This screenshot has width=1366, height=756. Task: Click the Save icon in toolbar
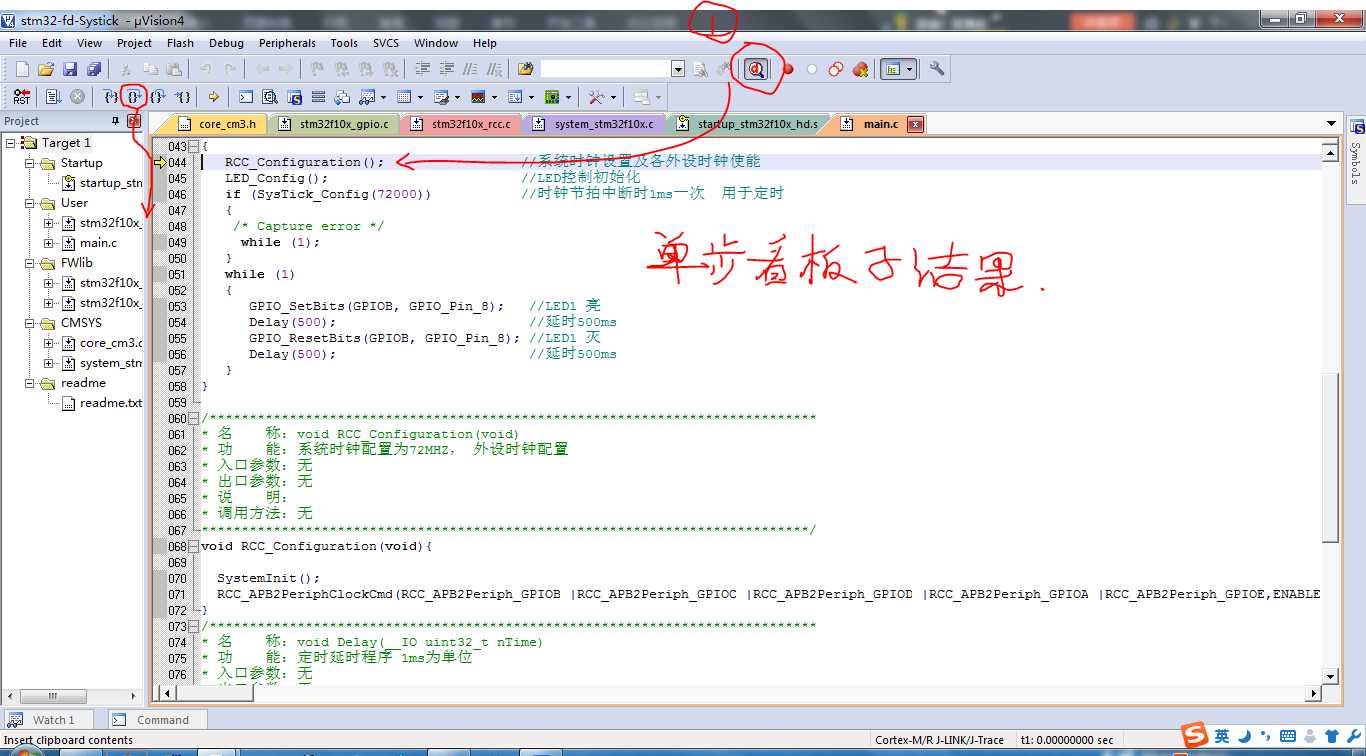[x=70, y=69]
